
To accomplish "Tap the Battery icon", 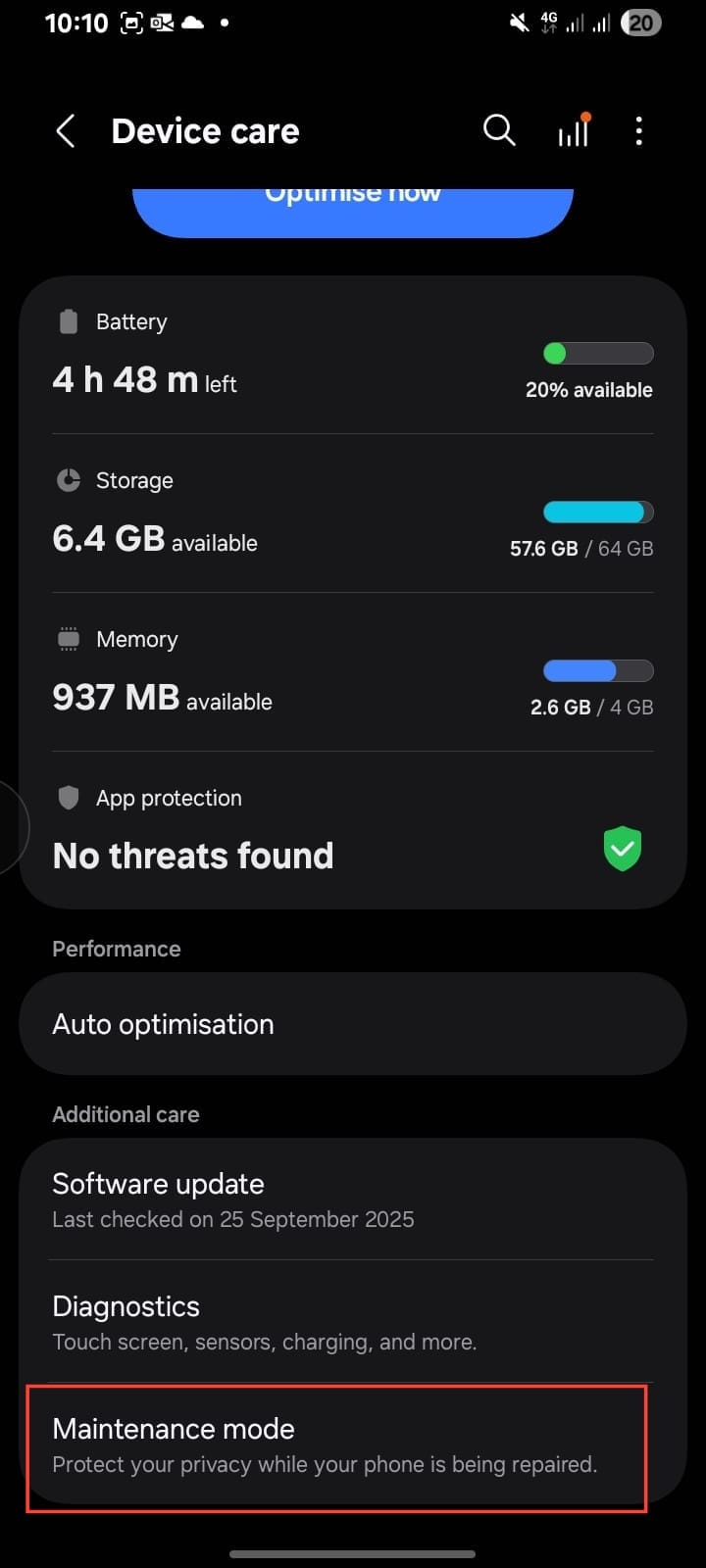I will (68, 321).
